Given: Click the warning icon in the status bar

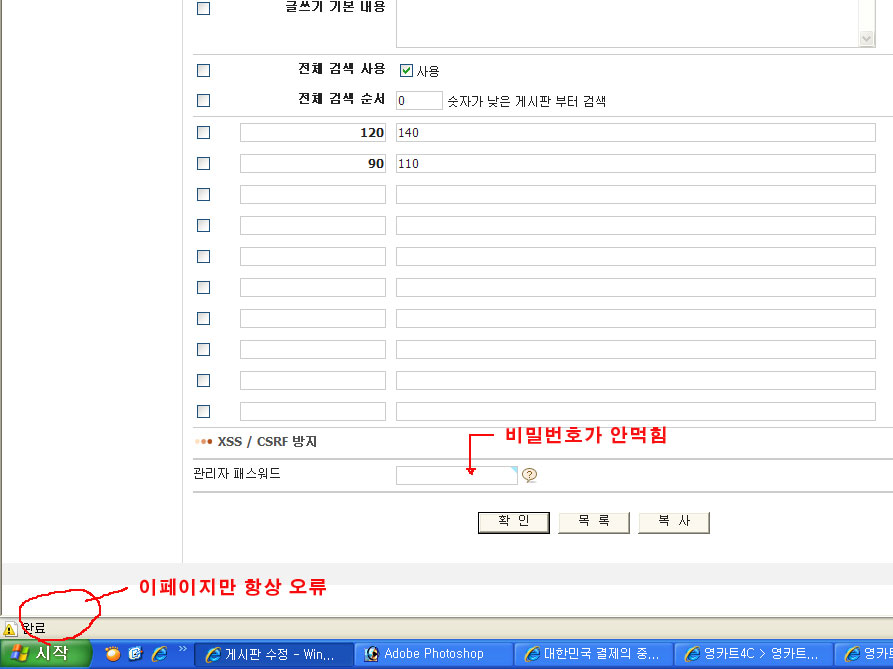Looking at the screenshot, I should coord(10,629).
